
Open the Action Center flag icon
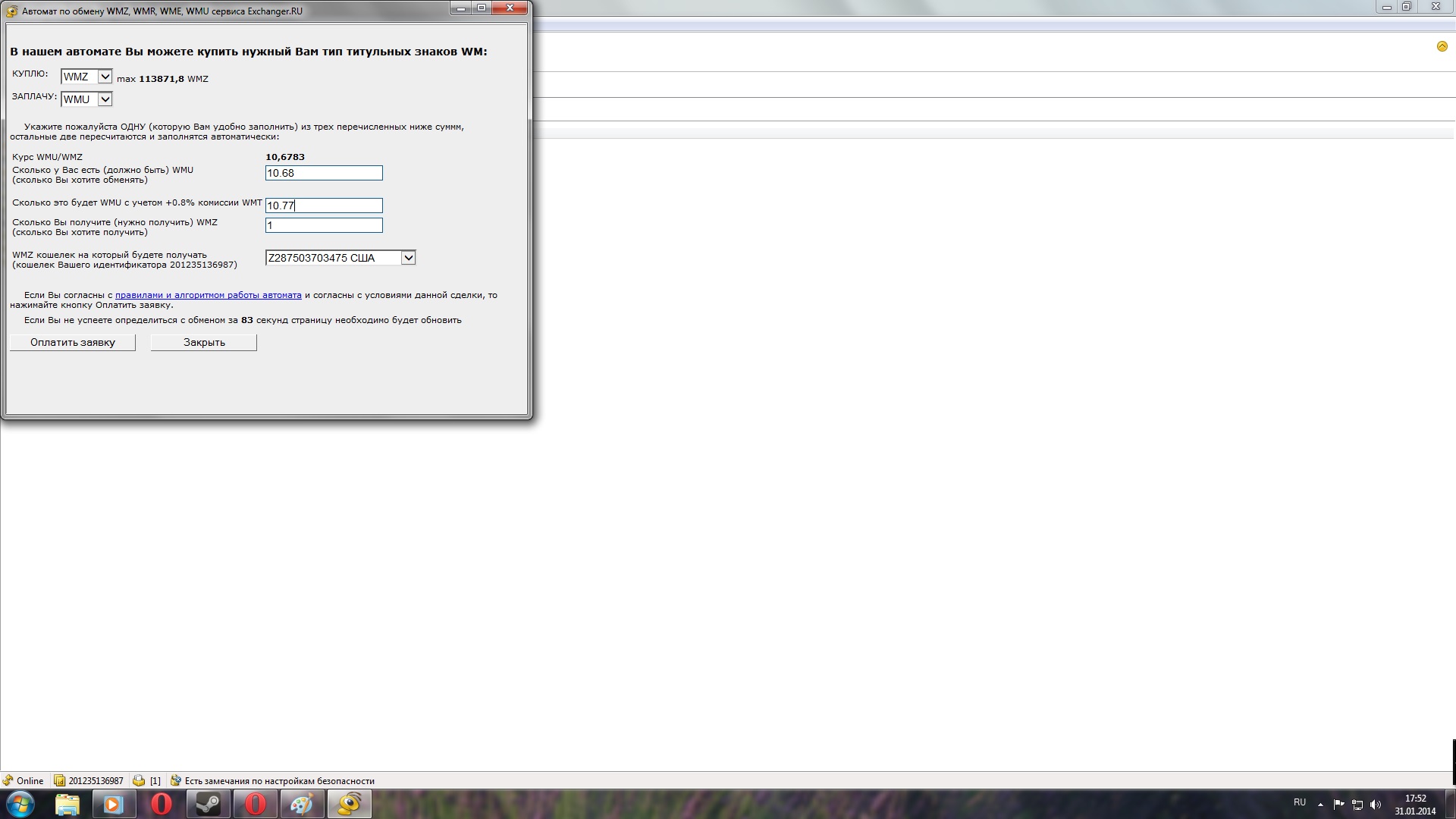click(1338, 805)
